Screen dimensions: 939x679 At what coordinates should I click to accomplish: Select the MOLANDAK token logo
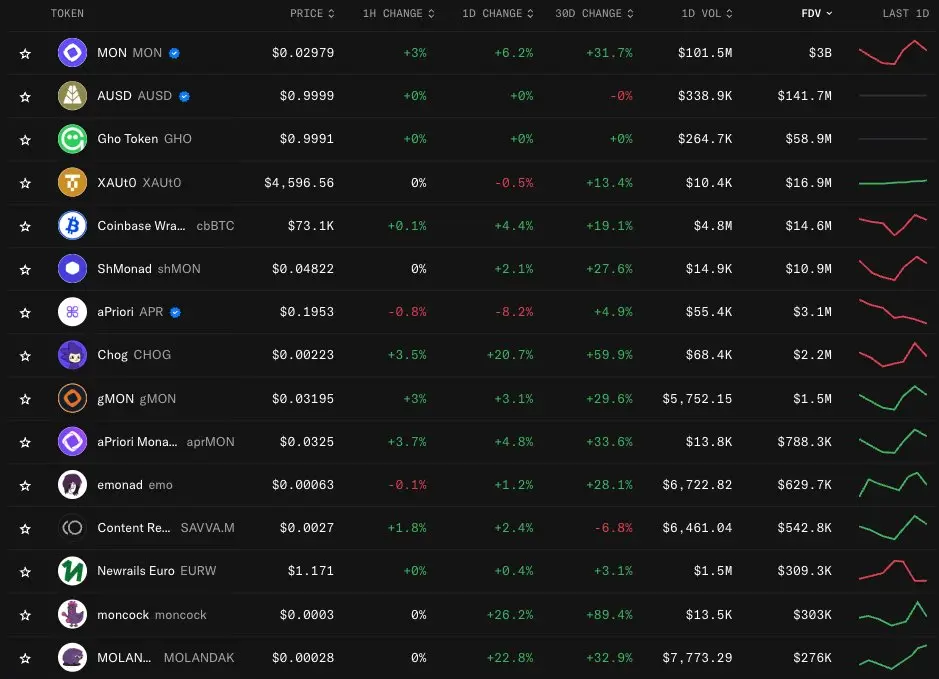point(72,658)
